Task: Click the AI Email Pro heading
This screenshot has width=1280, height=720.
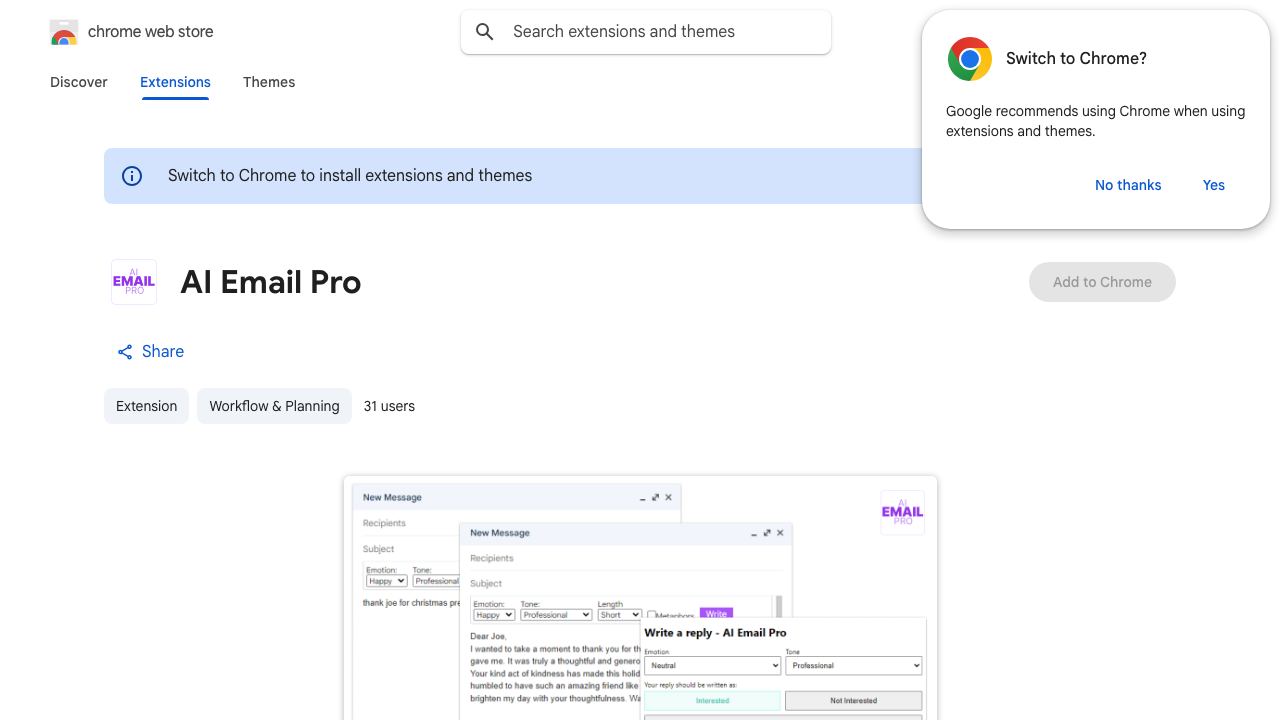Action: click(x=271, y=282)
